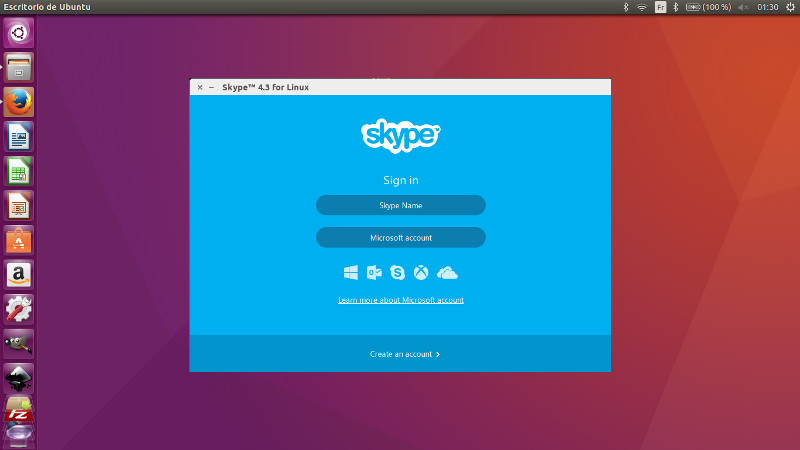Open Learn more about Microsoft account link
800x450 pixels.
click(401, 300)
